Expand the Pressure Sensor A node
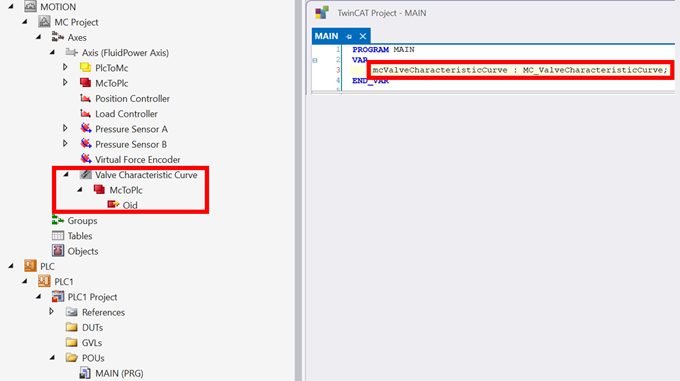The image size is (680, 381). [x=65, y=128]
